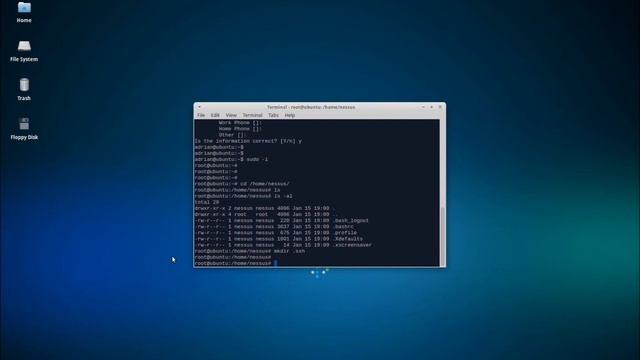Open the View menu in Terminal
This screenshot has height=360, width=640.
click(231, 116)
